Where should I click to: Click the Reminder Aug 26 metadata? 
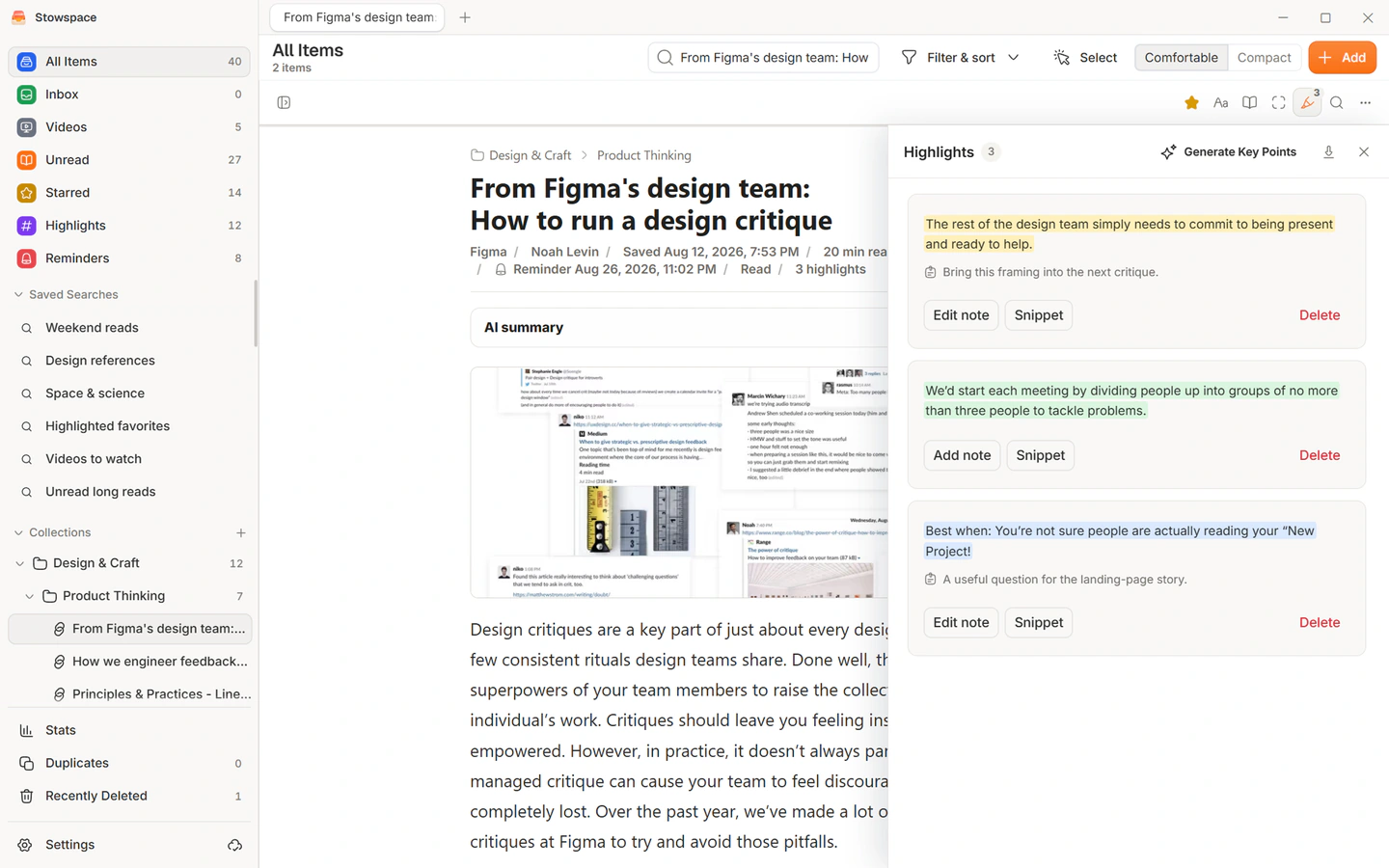(605, 270)
